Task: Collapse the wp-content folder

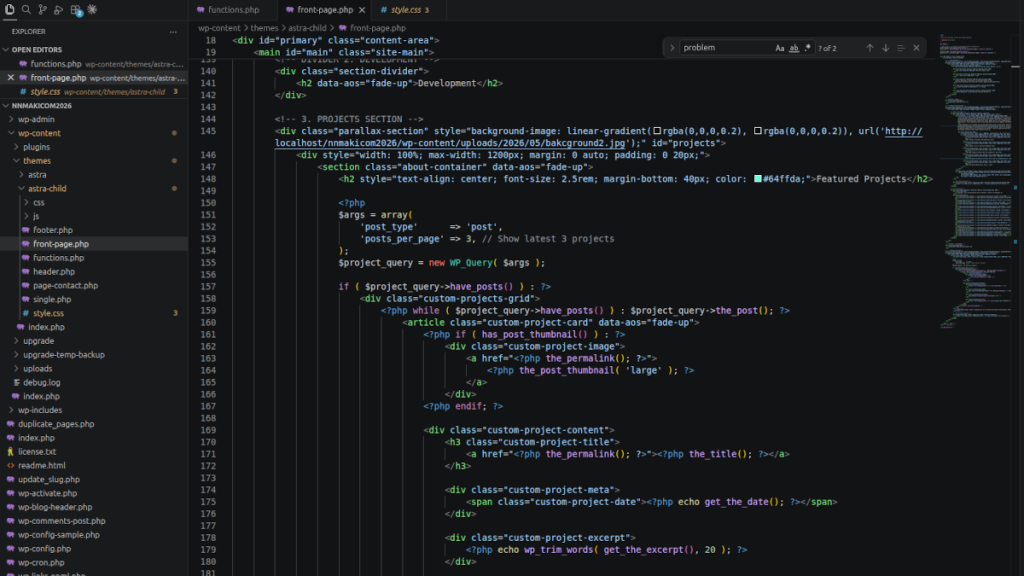Action: point(39,133)
